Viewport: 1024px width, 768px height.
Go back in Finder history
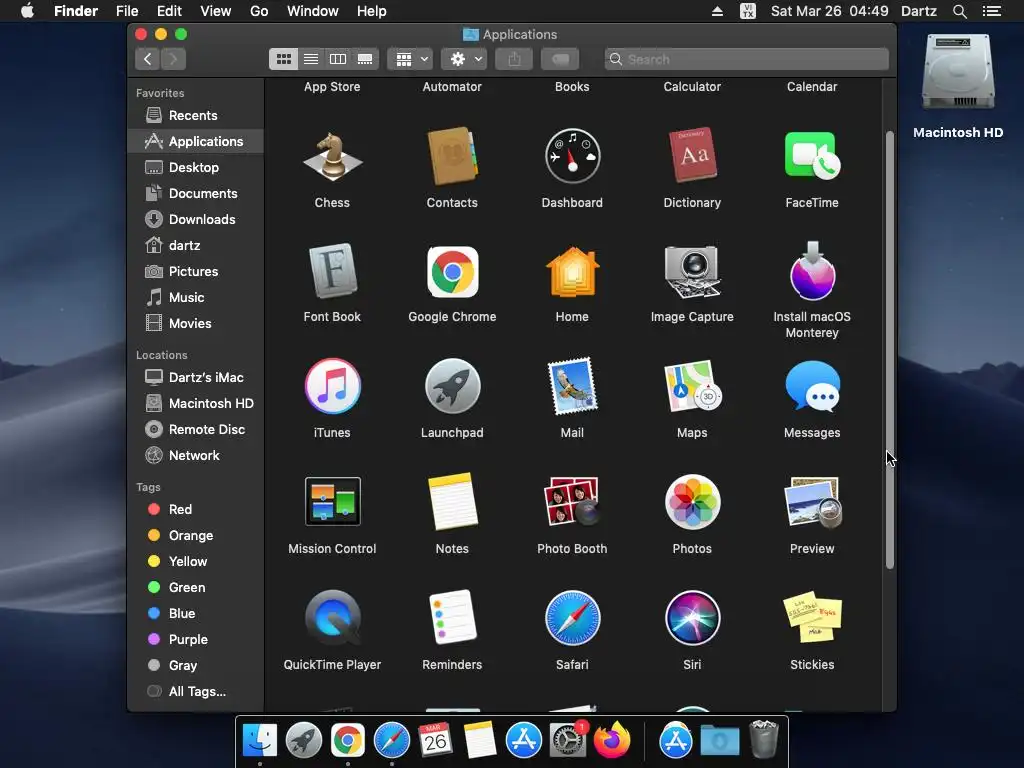[x=148, y=59]
